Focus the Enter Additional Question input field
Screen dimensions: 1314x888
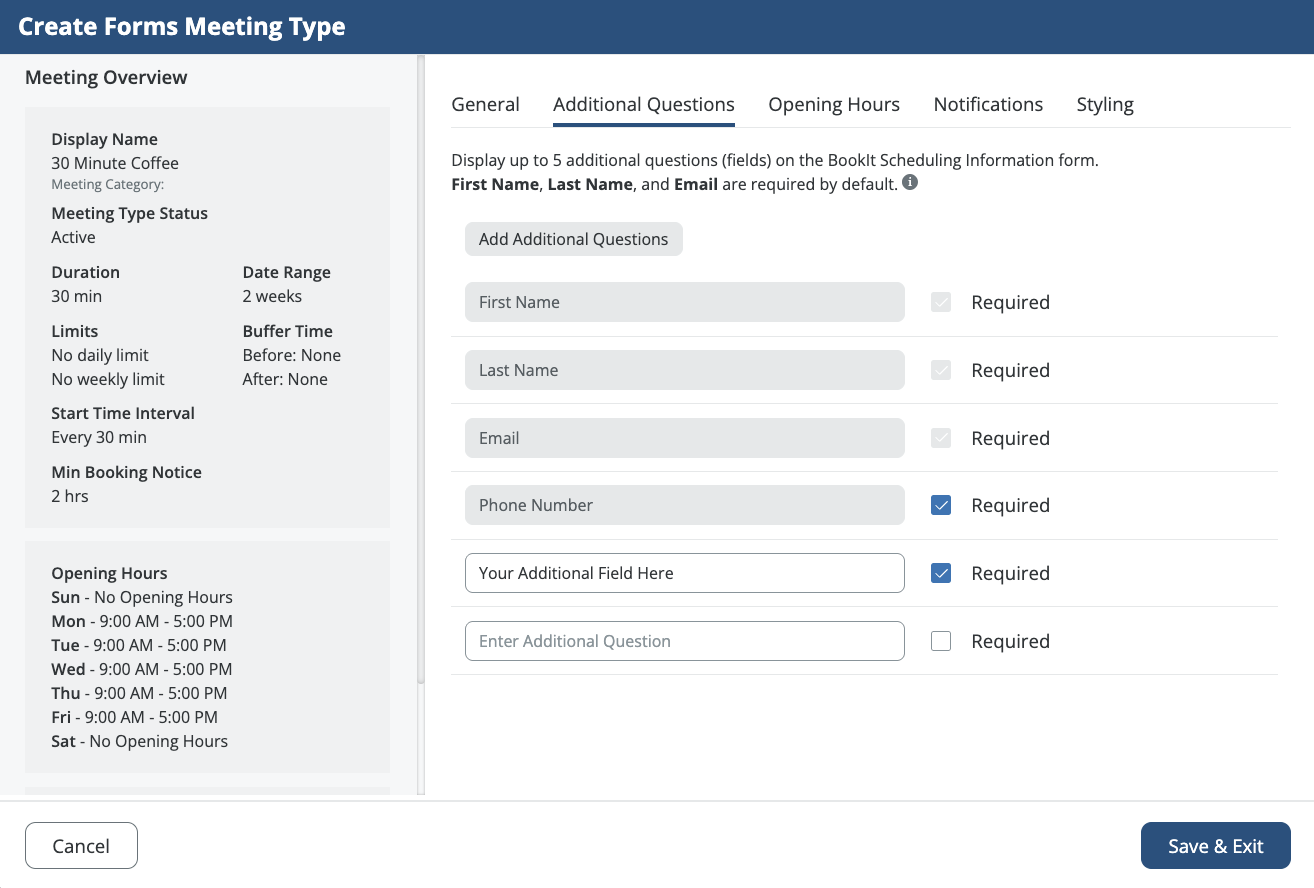pos(684,642)
